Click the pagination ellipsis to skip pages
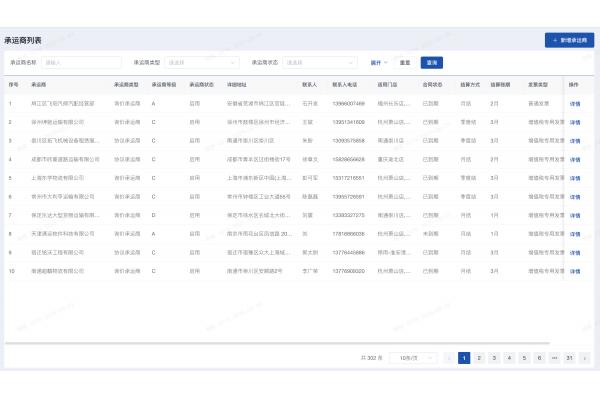The image size is (600, 400). [554, 357]
